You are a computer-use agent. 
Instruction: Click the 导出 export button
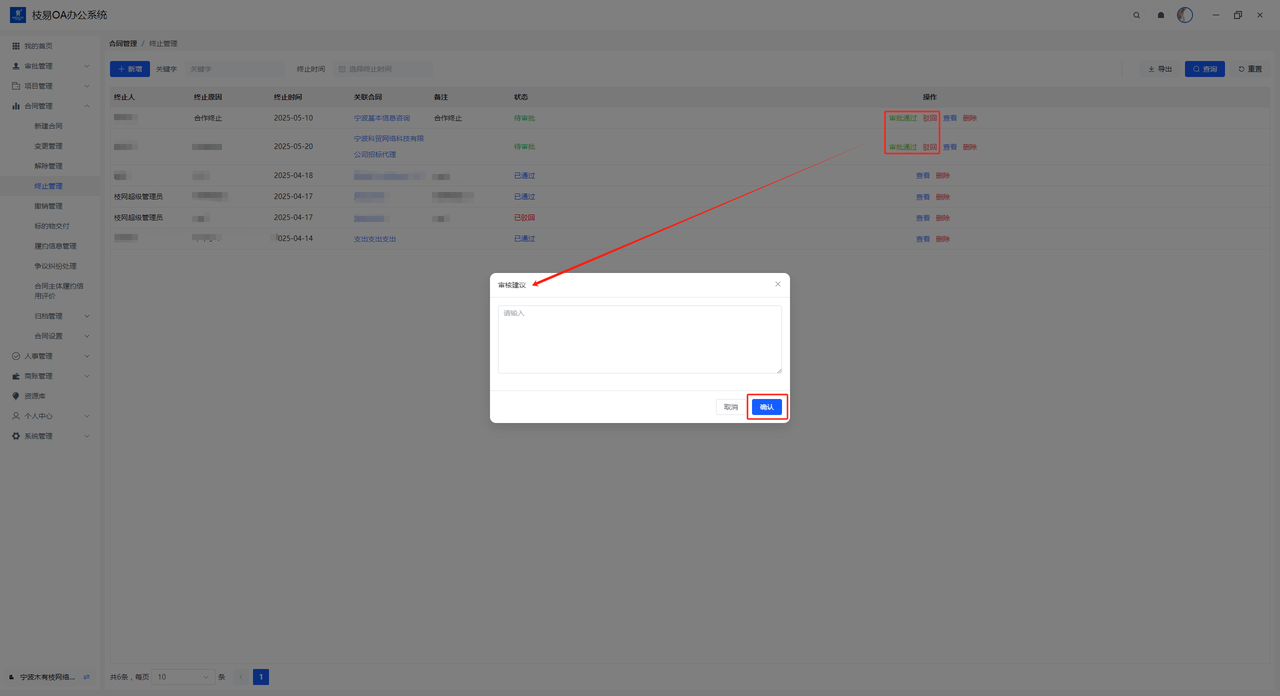coord(1160,69)
